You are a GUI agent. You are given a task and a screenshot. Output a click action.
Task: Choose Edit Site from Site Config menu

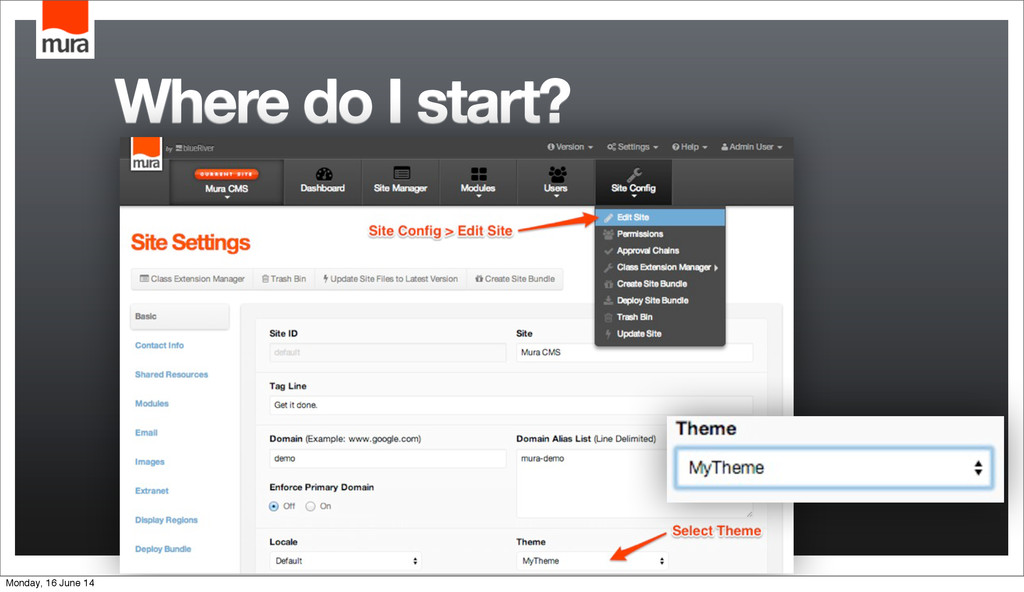(660, 218)
